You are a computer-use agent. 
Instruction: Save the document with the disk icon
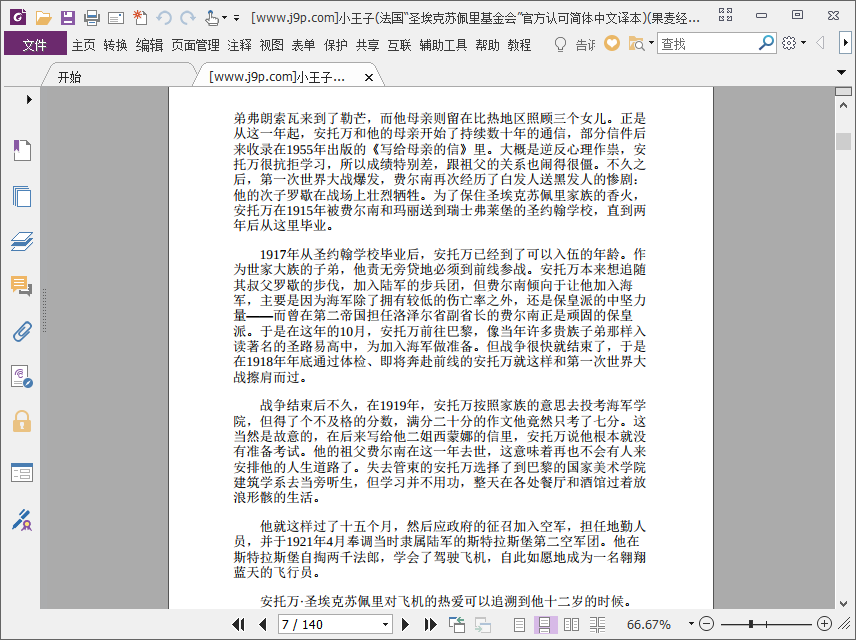coord(67,18)
